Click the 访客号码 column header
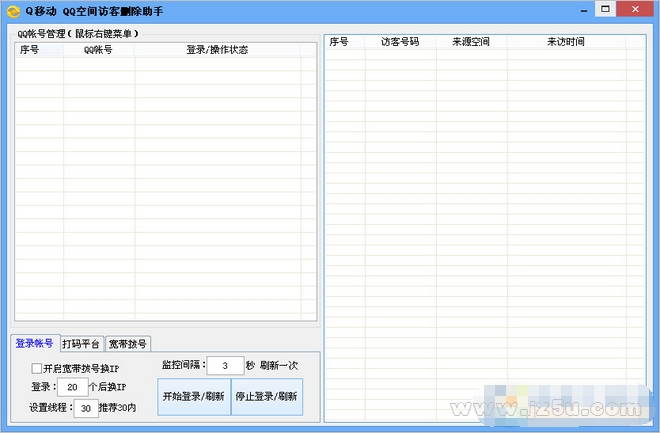The height and width of the screenshot is (433, 660). pyautogui.click(x=400, y=42)
